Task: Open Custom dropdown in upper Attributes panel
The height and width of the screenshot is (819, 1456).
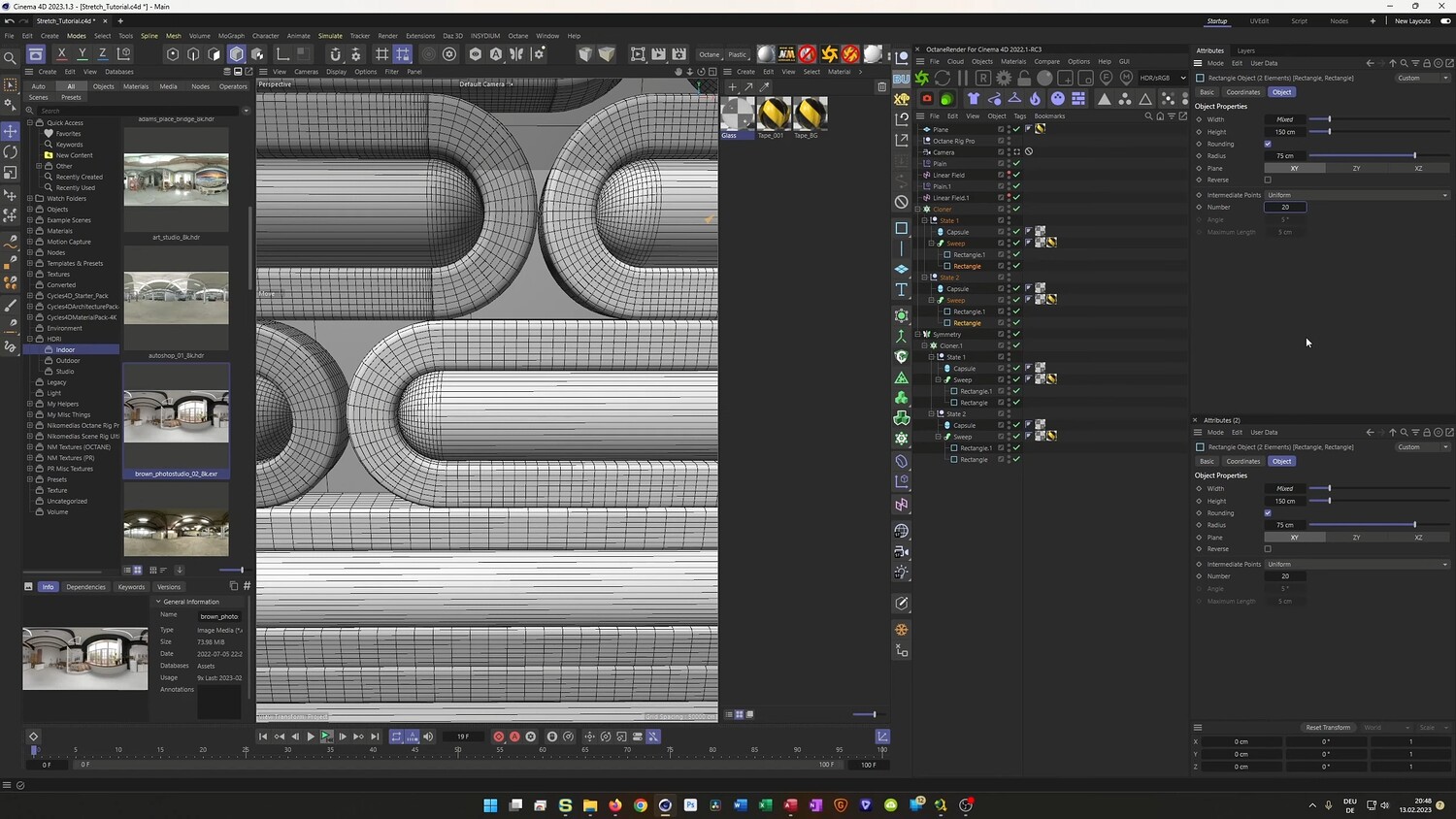Action: pyautogui.click(x=1423, y=78)
